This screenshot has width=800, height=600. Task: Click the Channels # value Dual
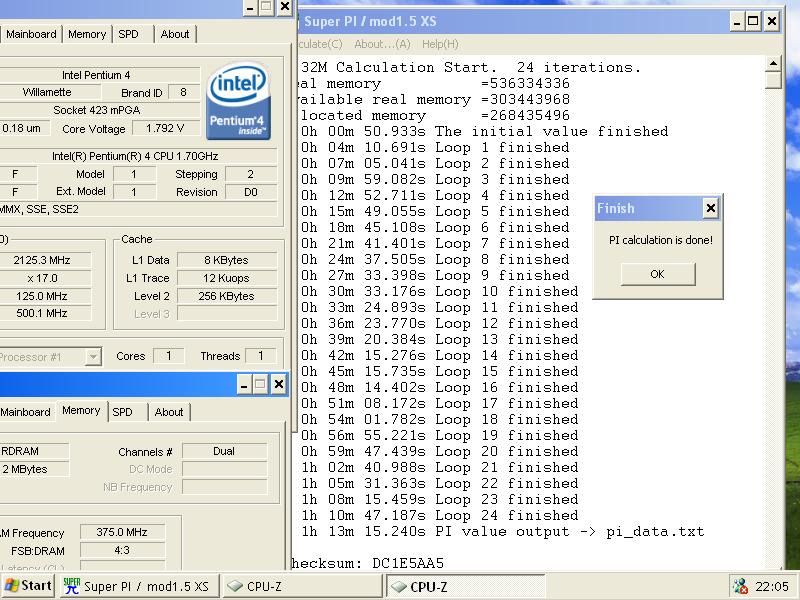click(x=224, y=452)
